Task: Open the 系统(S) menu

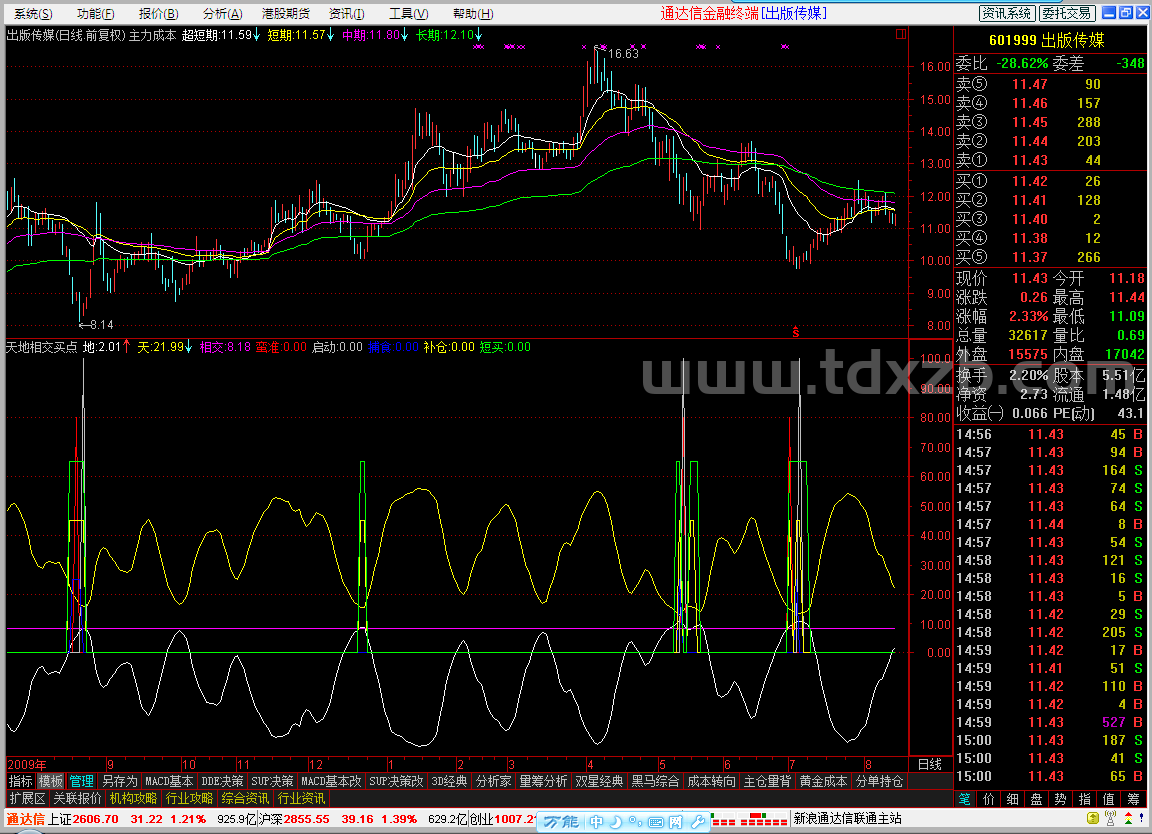Action: pos(33,13)
